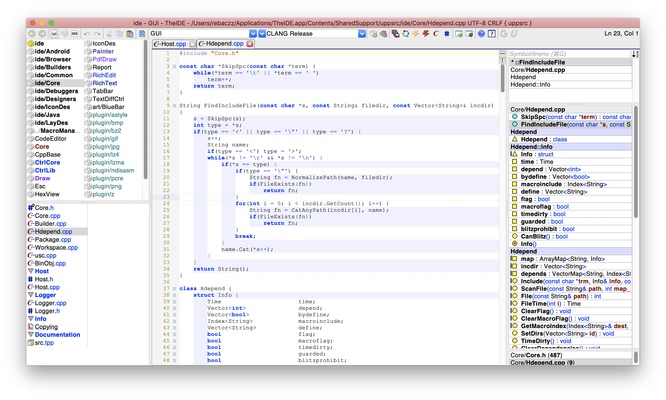The height and width of the screenshot is (400, 666).
Task: Click the dark stacked-packages toolbar icon
Action: pos(395,34)
